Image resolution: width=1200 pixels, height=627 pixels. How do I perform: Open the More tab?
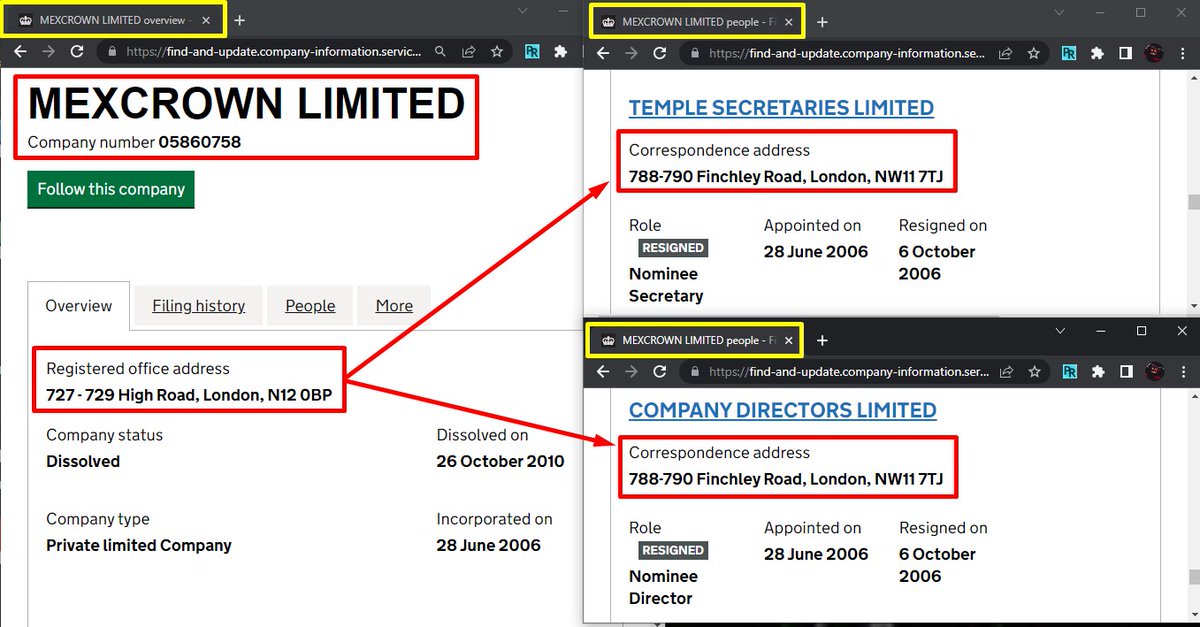pyautogui.click(x=394, y=306)
